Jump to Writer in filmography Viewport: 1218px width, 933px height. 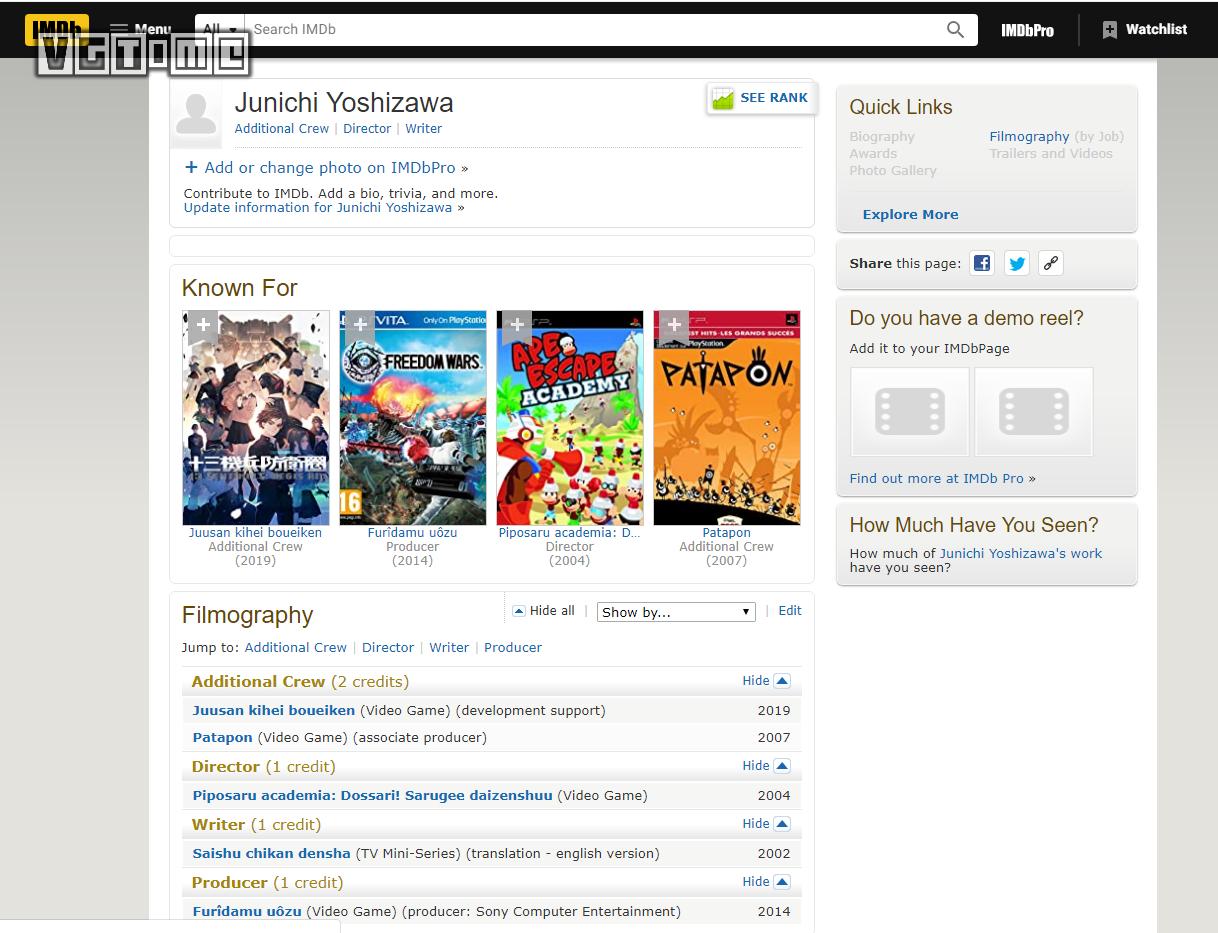point(449,648)
